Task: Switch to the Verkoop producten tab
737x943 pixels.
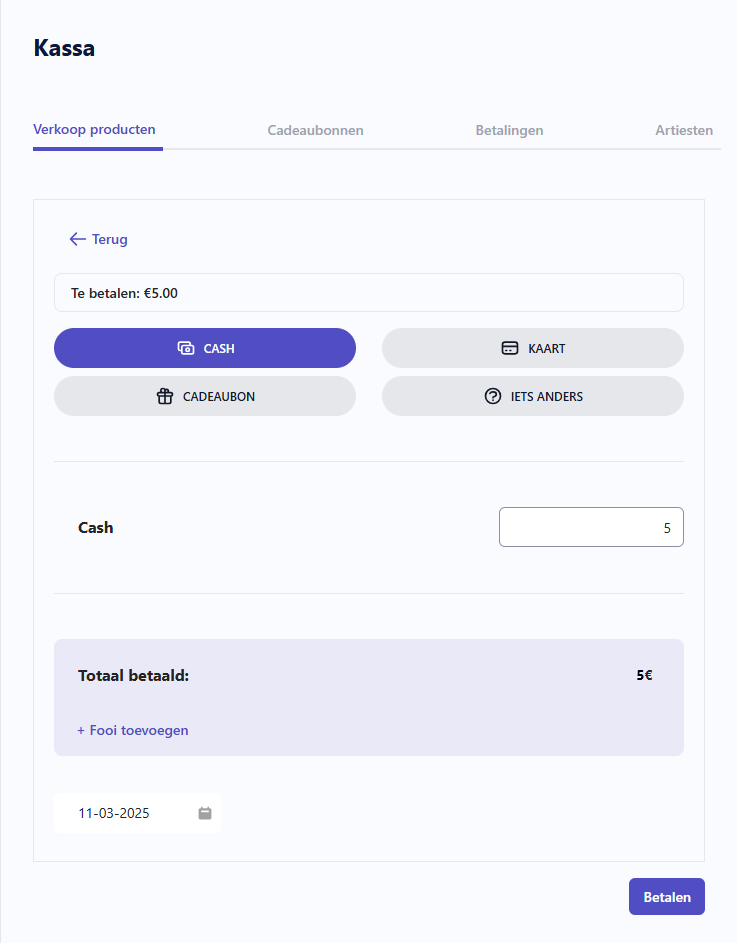Action: [97, 130]
